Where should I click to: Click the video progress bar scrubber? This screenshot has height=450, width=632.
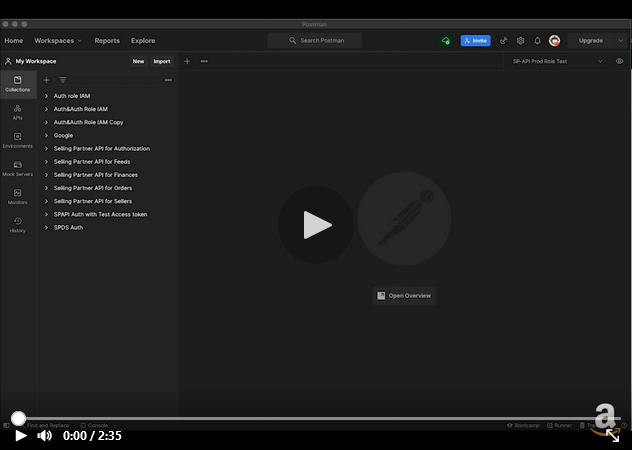pos(18,418)
